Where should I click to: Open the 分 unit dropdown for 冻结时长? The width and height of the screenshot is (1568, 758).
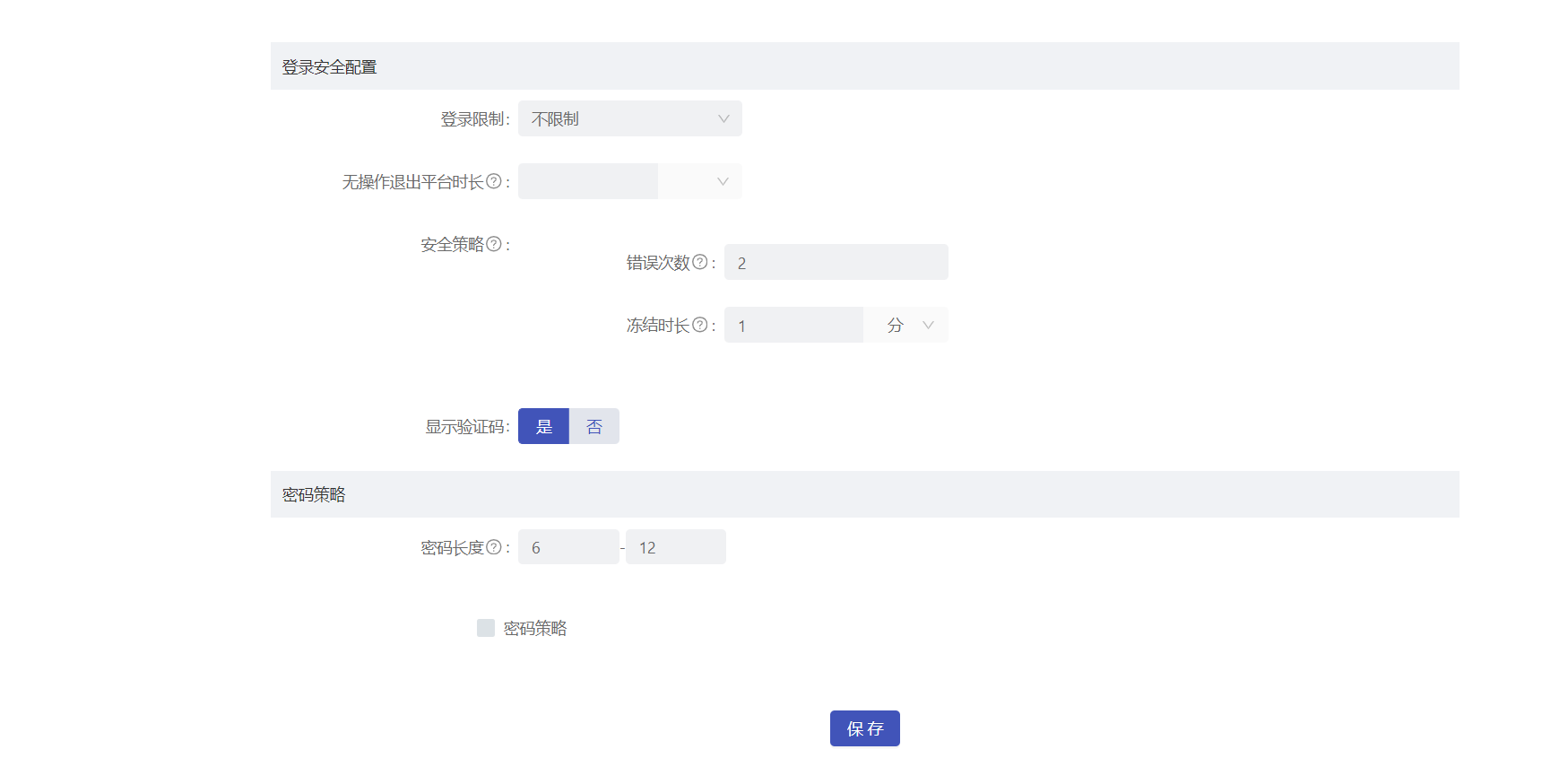[x=905, y=325]
